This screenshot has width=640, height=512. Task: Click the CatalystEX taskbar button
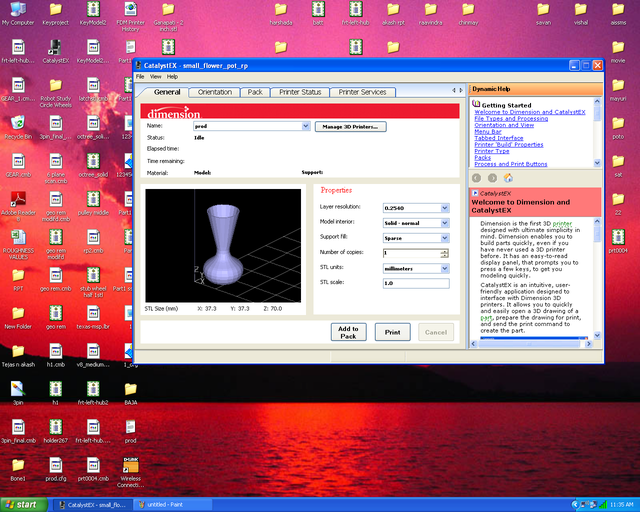tap(93, 505)
